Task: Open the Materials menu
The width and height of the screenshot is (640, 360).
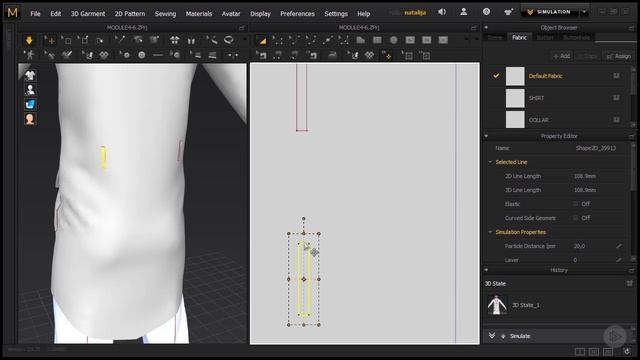Action: 199,13
